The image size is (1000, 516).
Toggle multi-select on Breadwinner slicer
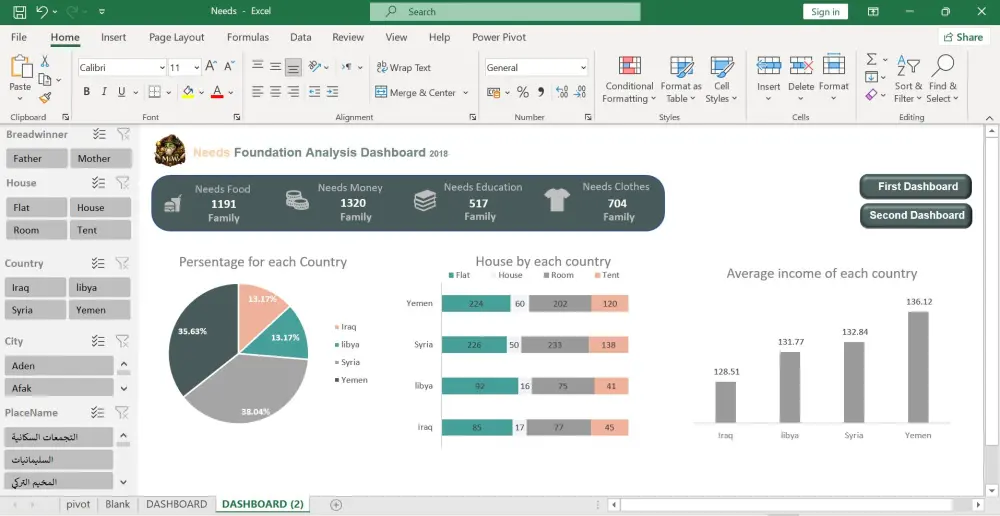[99, 134]
